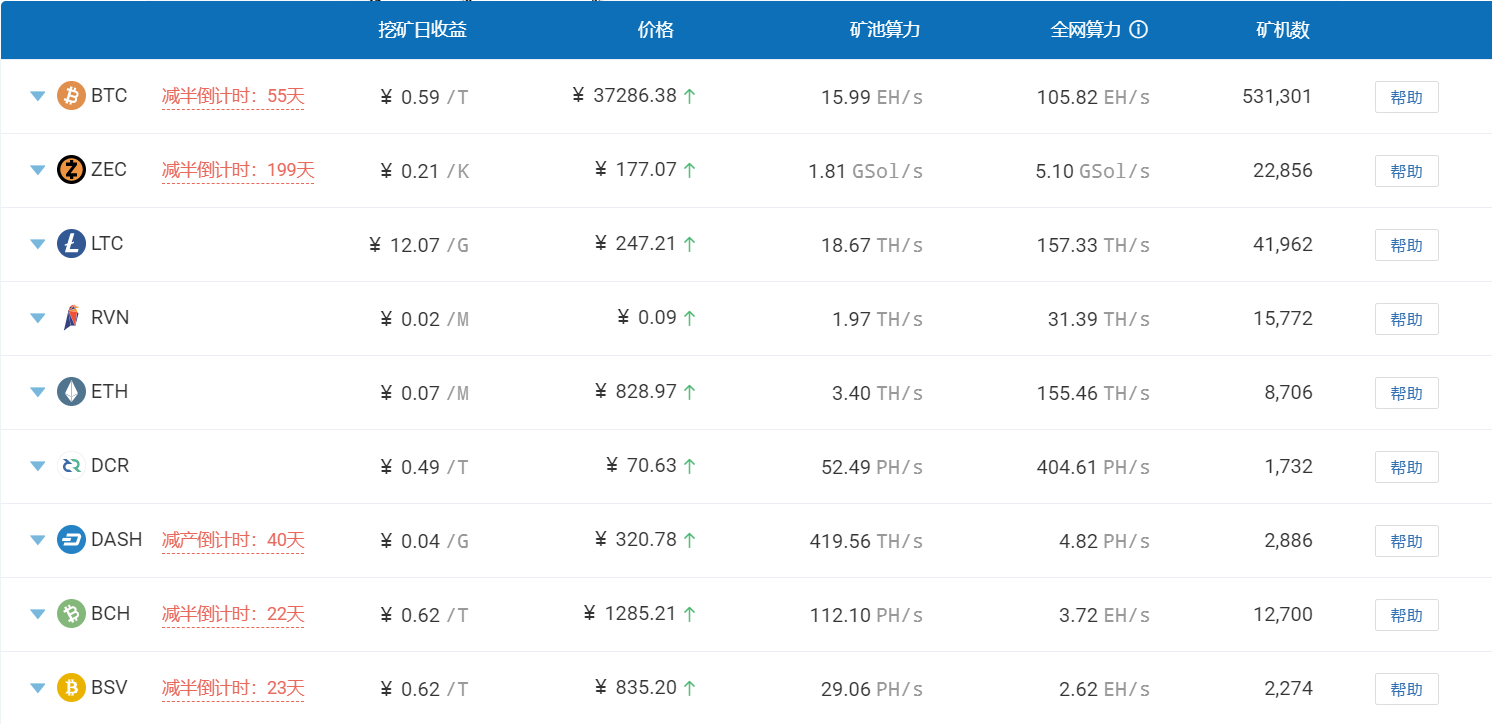Click the Ethereum ETH diamond icon
Screen dimensions: 1492x724
click(71, 392)
